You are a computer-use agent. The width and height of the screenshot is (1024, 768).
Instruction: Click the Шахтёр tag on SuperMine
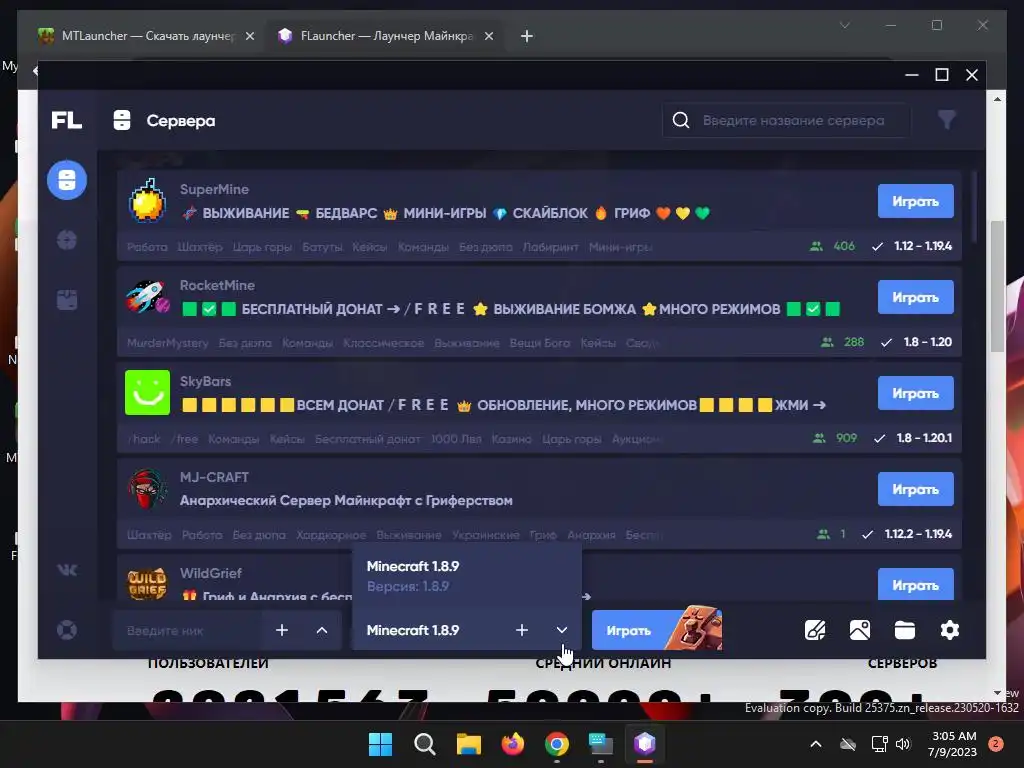pyautogui.click(x=200, y=247)
